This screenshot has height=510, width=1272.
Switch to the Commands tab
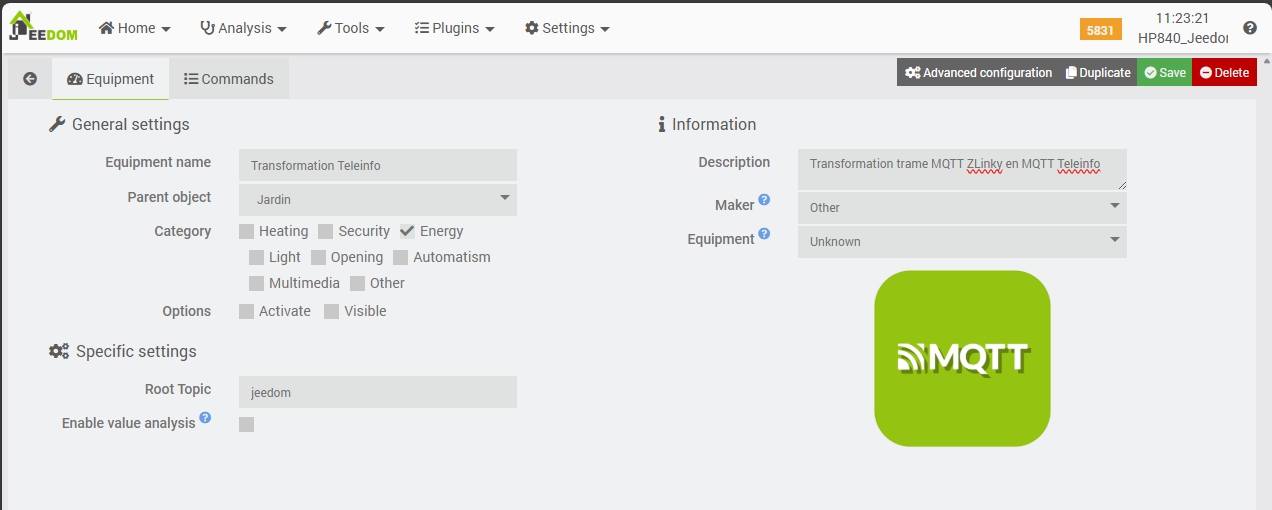pyautogui.click(x=229, y=79)
